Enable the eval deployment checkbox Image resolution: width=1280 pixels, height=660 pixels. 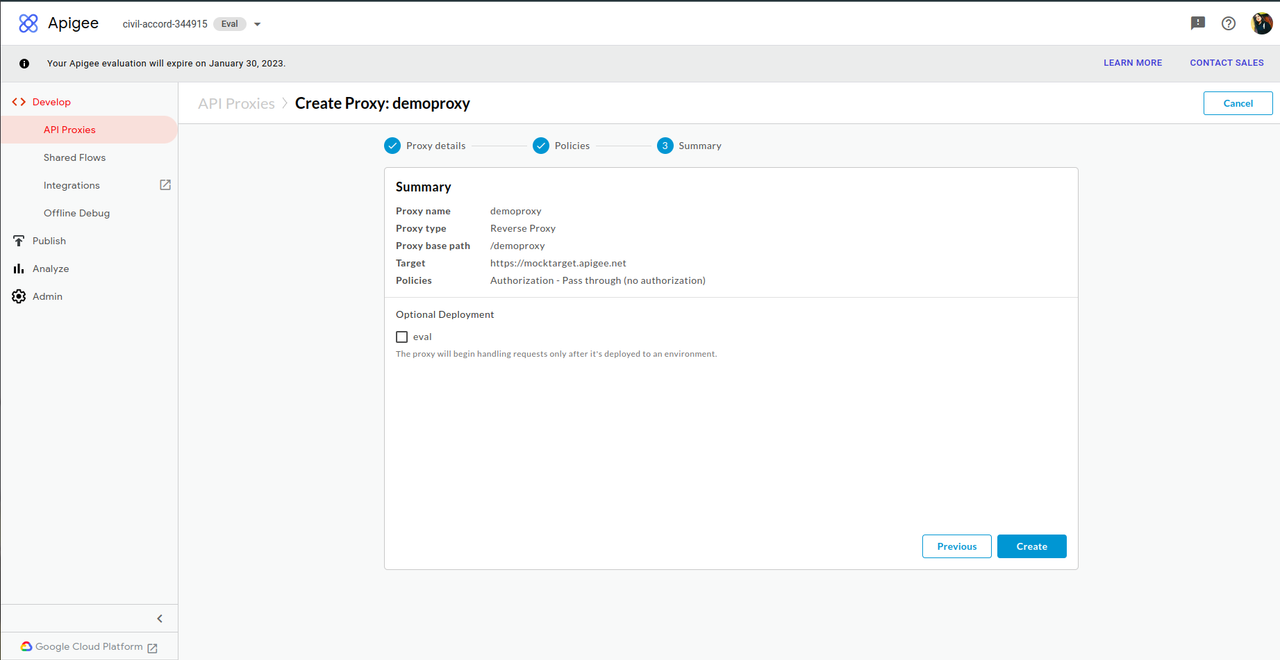tap(402, 337)
